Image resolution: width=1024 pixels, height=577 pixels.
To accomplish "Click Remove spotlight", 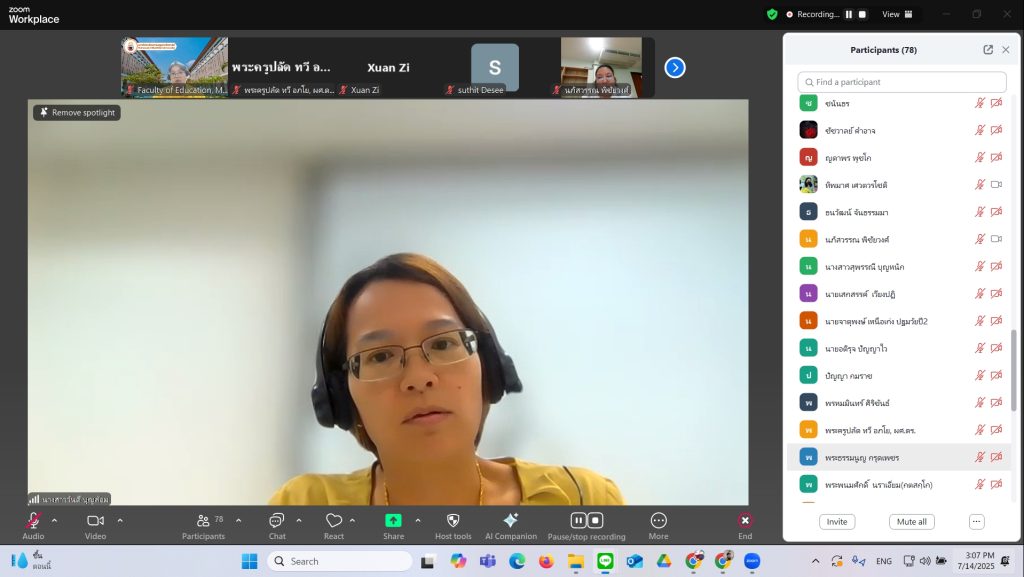I will coord(77,112).
